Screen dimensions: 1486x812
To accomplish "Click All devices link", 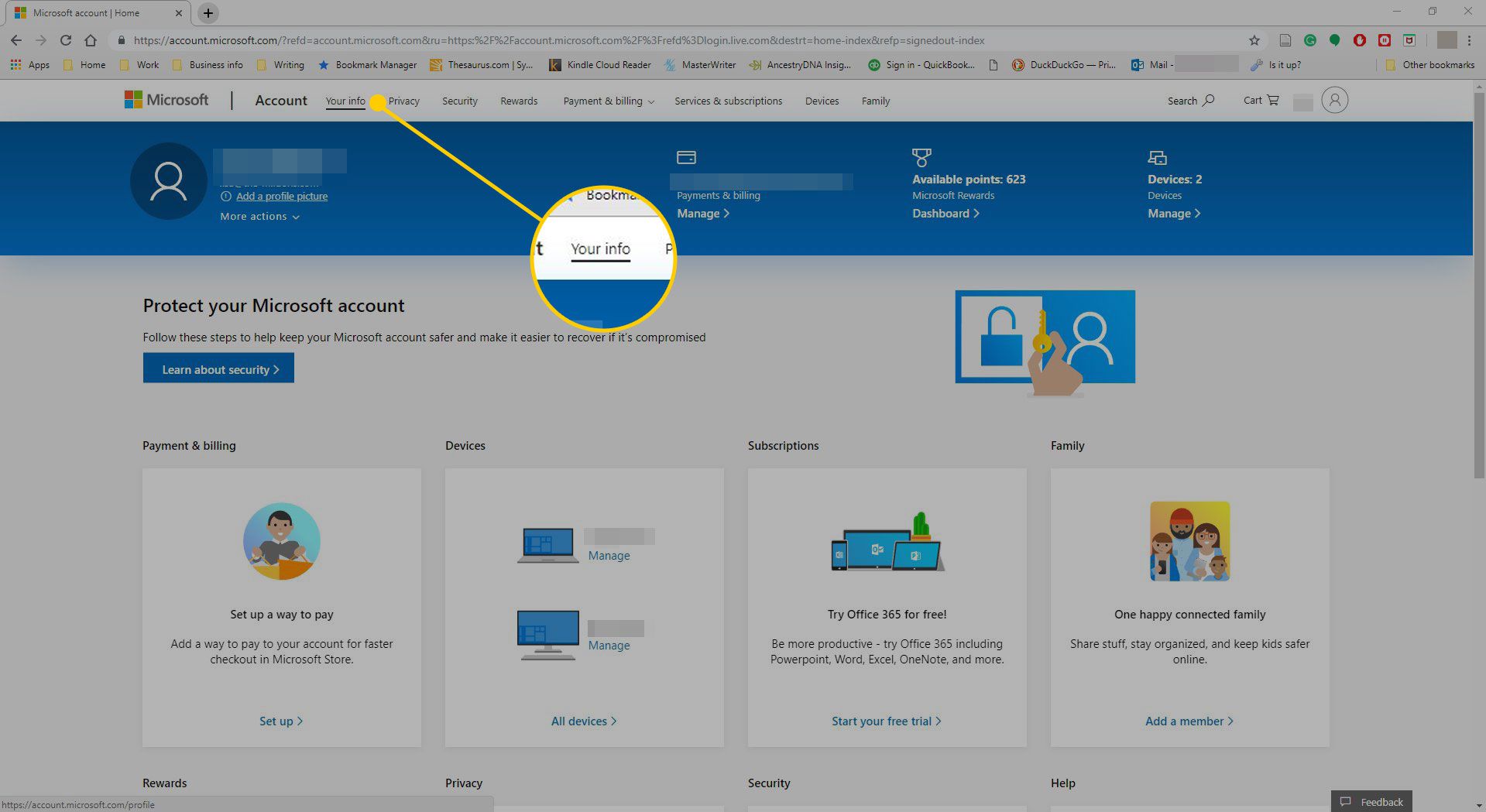I will pyautogui.click(x=584, y=721).
